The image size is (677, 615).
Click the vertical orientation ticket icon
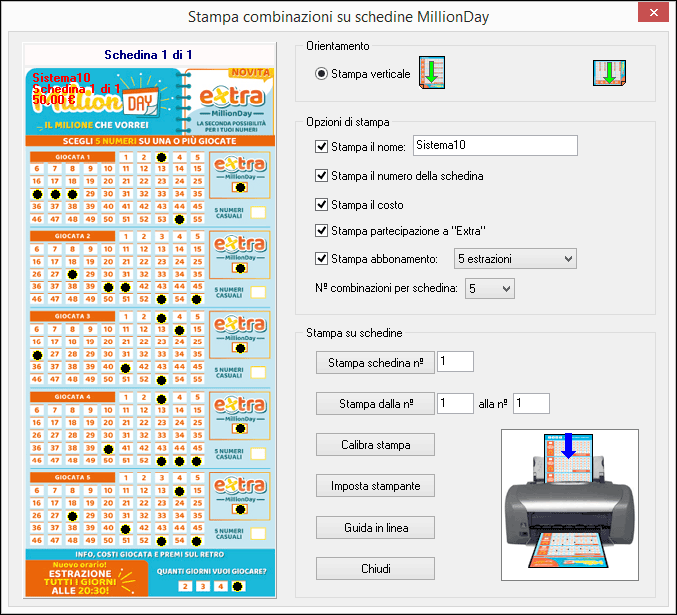(432, 73)
